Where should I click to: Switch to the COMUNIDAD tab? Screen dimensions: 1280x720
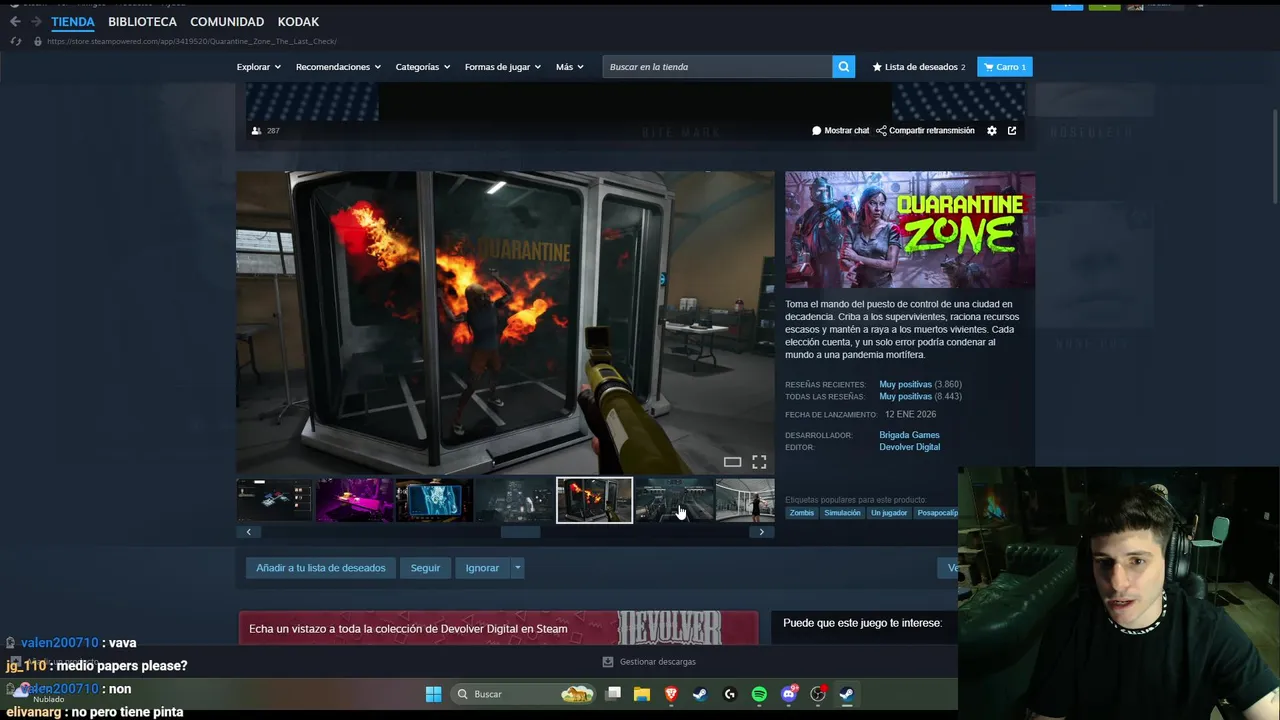pos(227,21)
